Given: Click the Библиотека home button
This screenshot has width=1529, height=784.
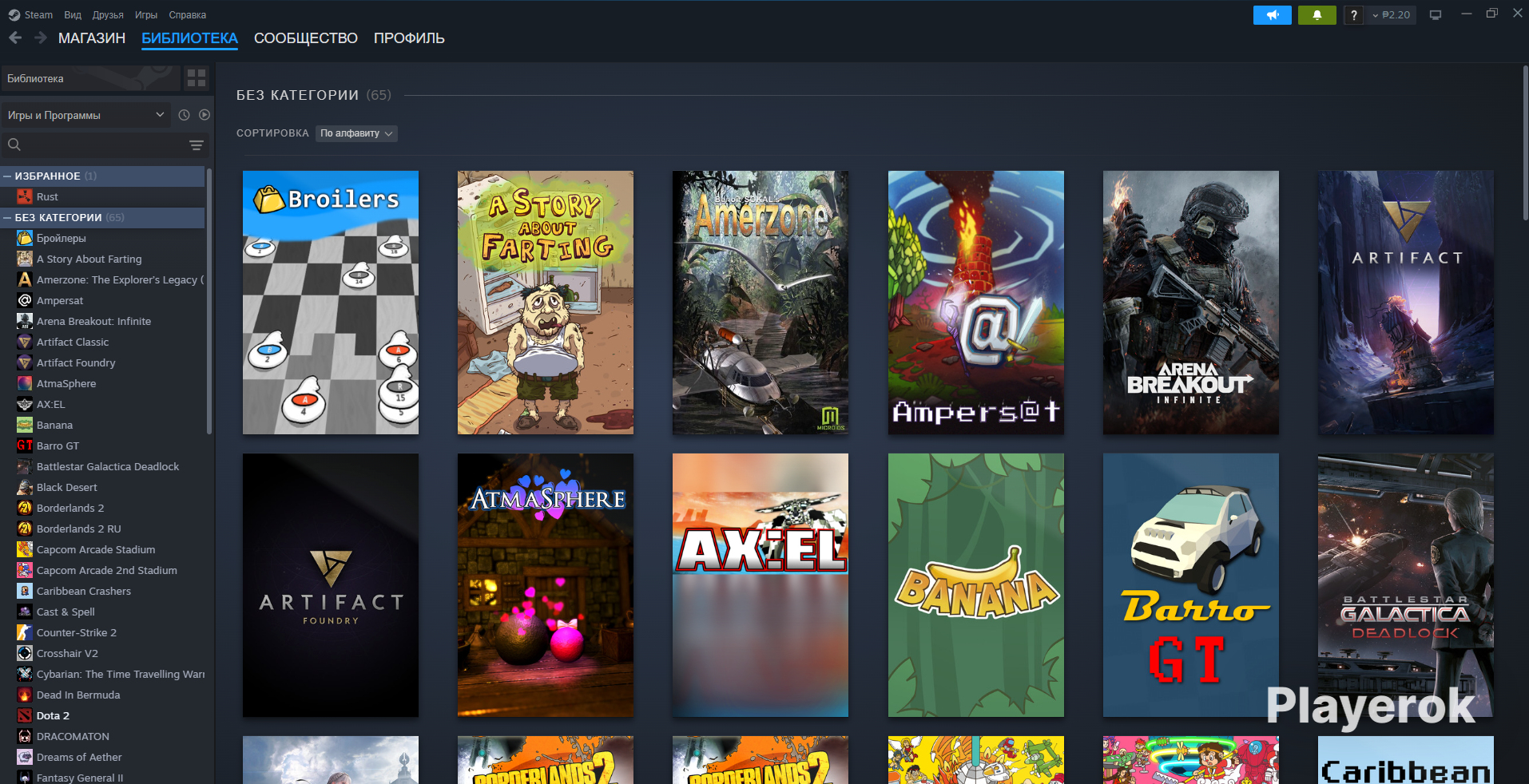Looking at the screenshot, I should point(89,78).
